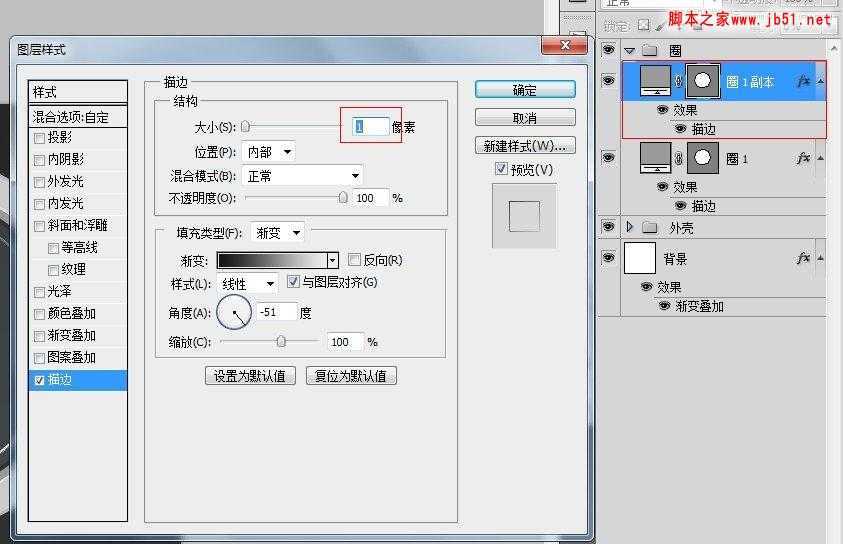Image resolution: width=843 pixels, height=544 pixels.
Task: Click the 背景 layer thumbnail
Action: click(640, 258)
